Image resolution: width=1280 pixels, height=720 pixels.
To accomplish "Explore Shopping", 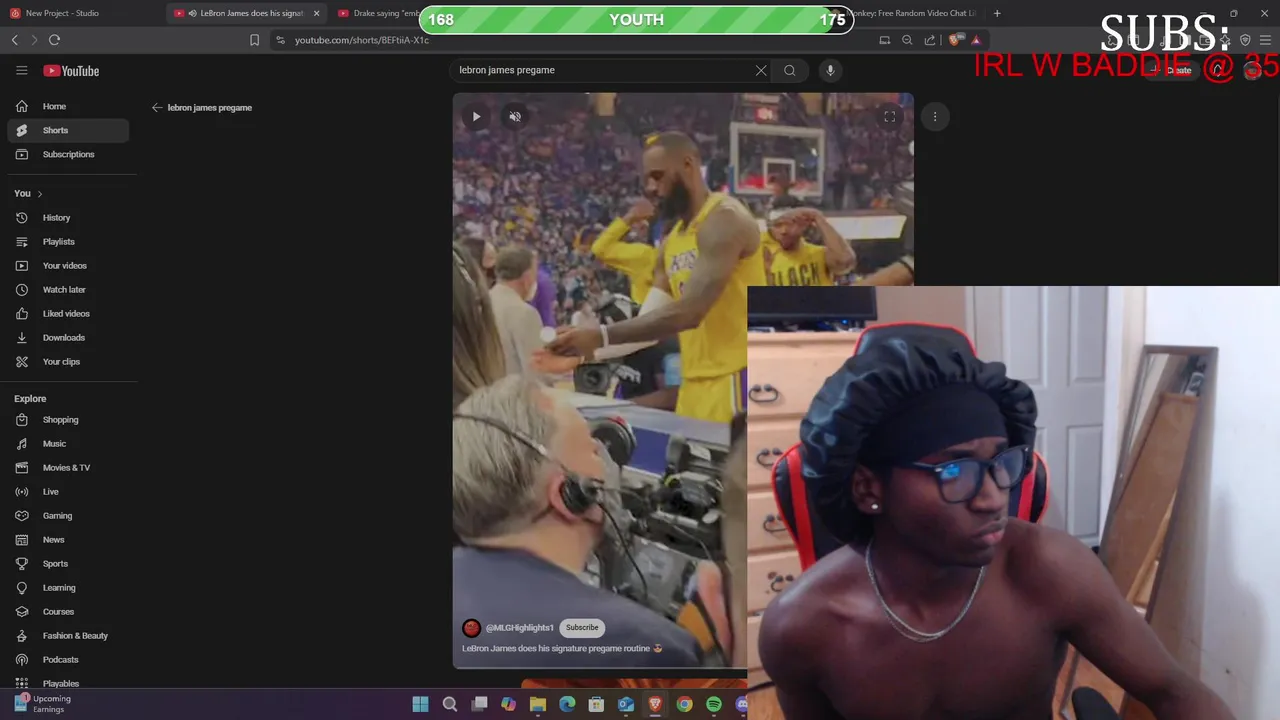I will pos(68,419).
